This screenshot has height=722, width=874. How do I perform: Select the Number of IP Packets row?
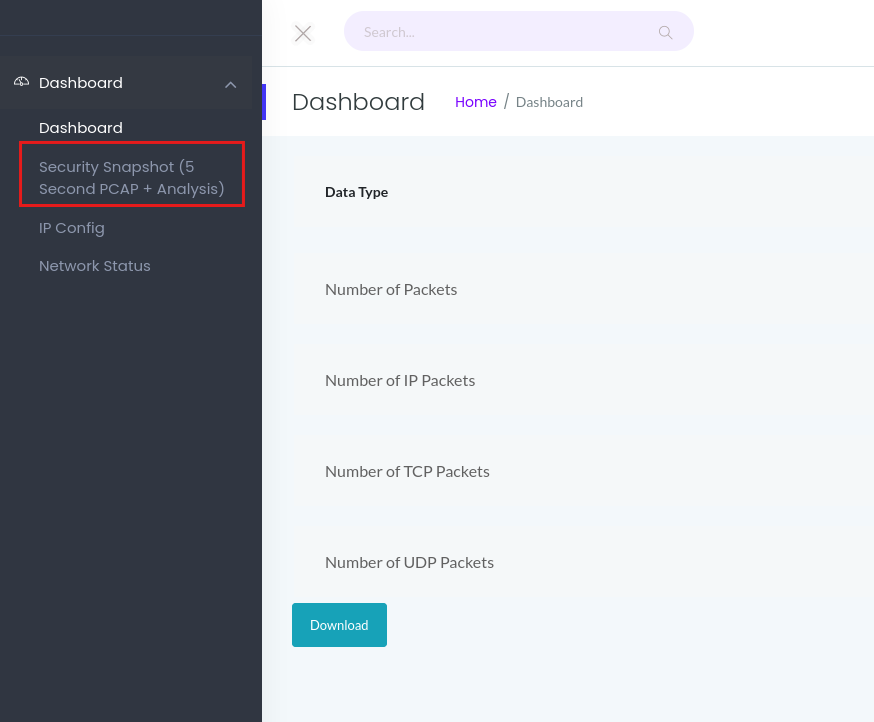pyautogui.click(x=400, y=380)
